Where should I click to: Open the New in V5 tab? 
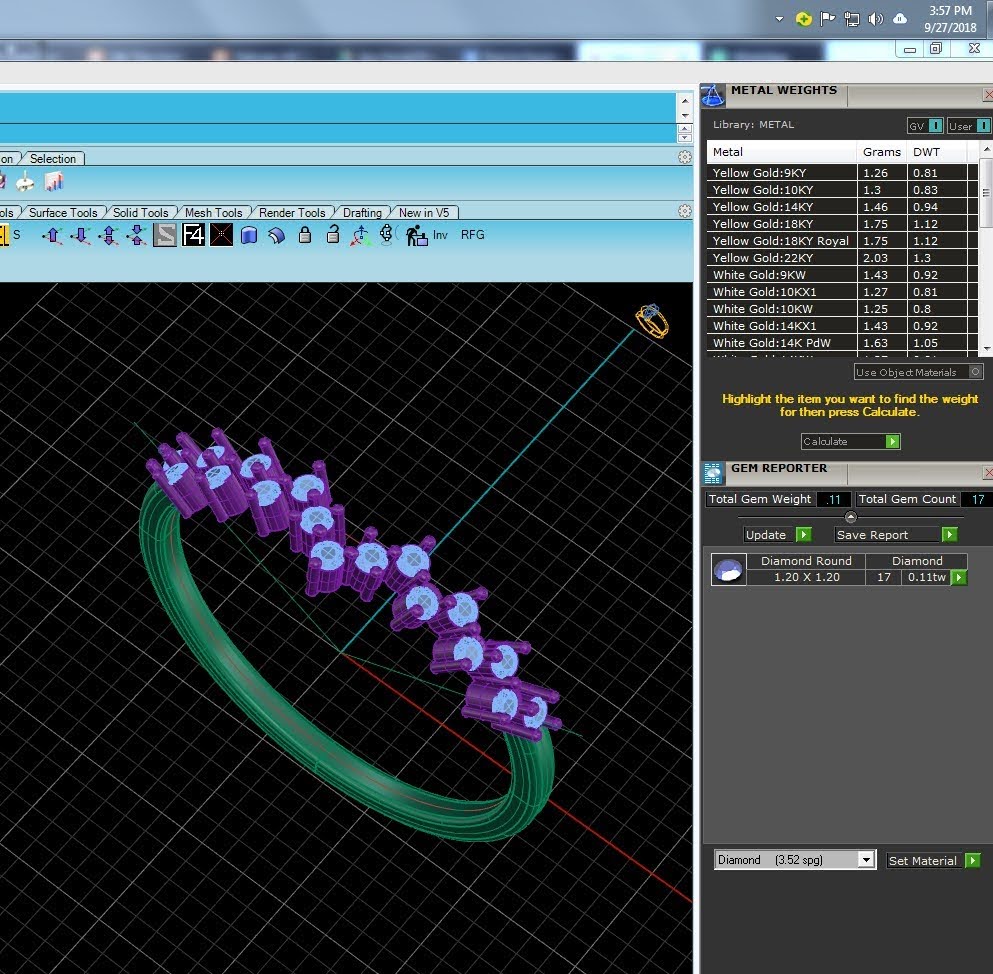[x=424, y=213]
